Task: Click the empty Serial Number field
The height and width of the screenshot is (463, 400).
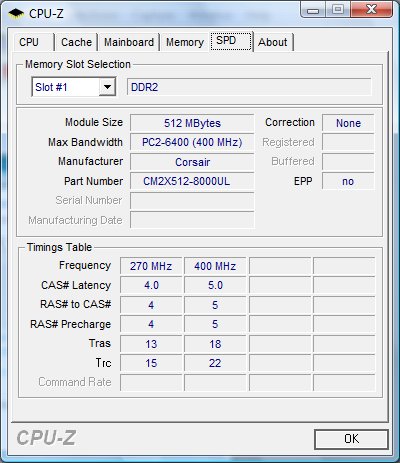Action: tap(192, 201)
